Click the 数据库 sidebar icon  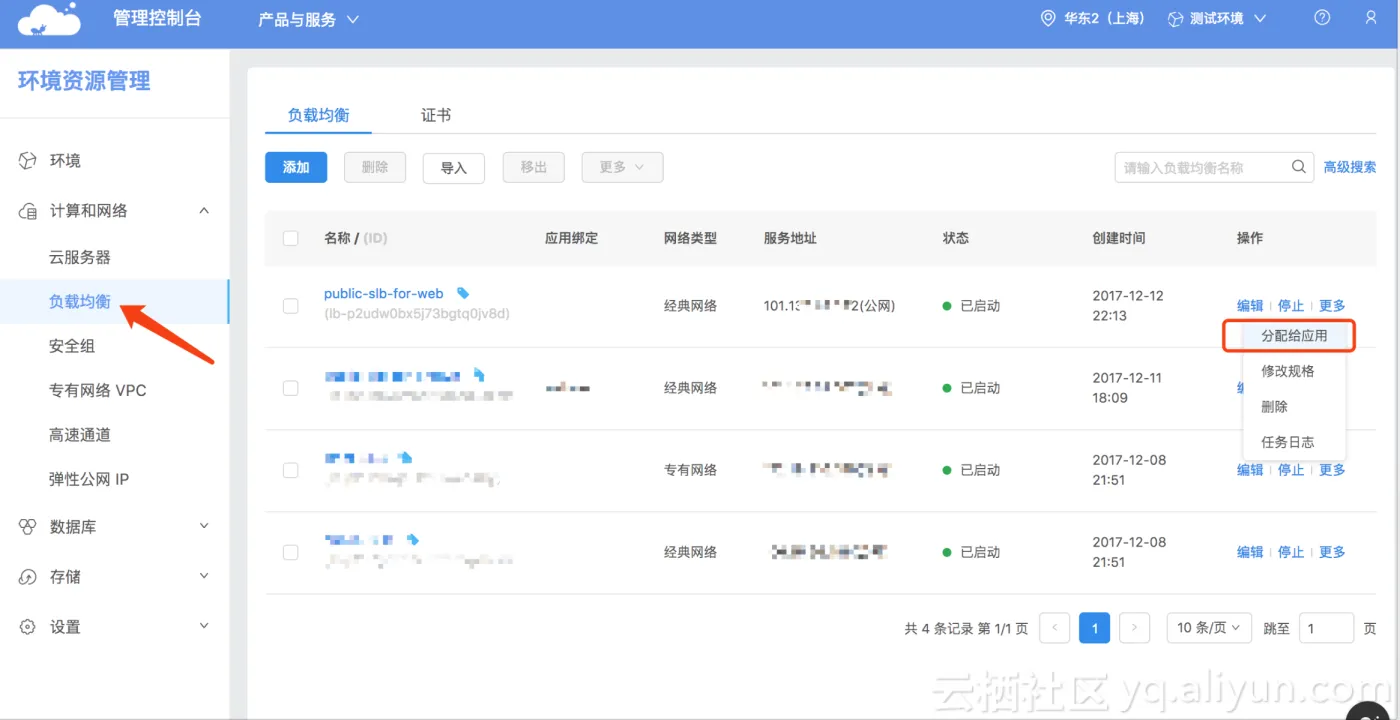click(x=28, y=526)
